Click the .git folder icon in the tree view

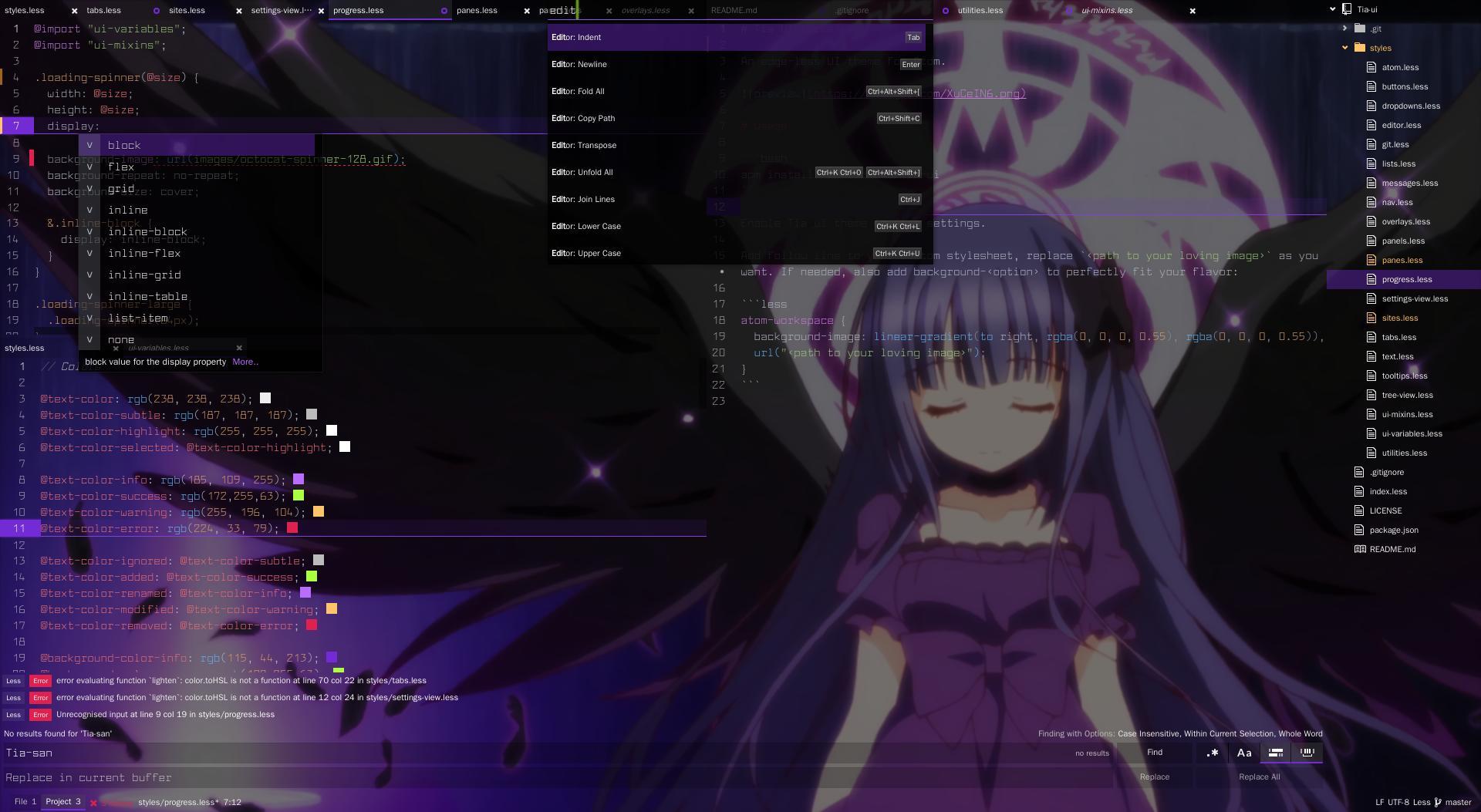(1360, 29)
